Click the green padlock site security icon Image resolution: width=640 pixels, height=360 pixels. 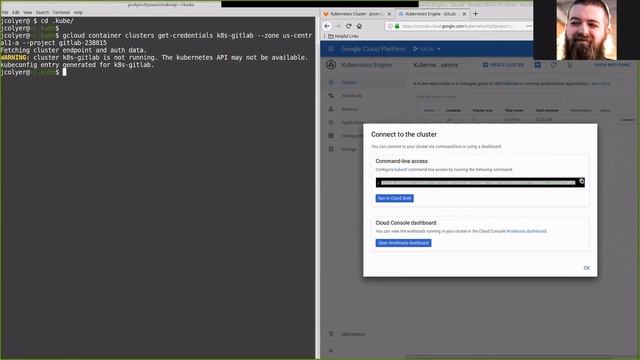(397, 26)
